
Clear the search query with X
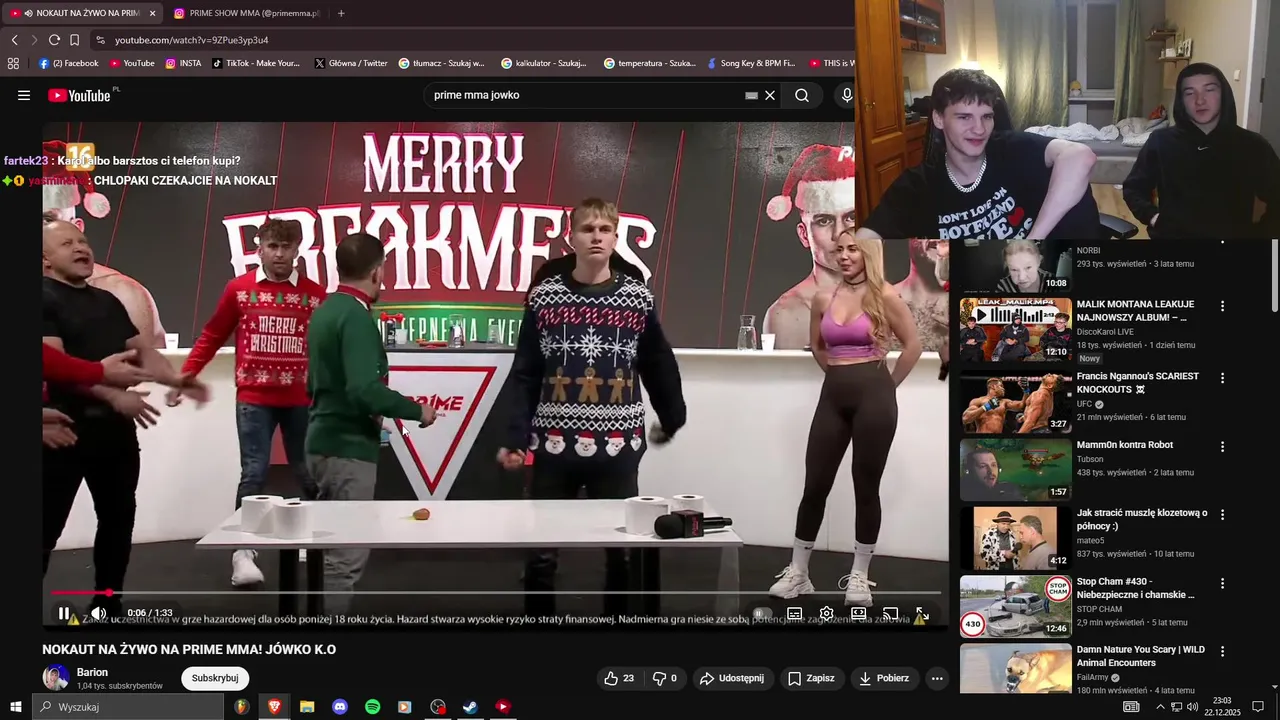pyautogui.click(x=770, y=95)
